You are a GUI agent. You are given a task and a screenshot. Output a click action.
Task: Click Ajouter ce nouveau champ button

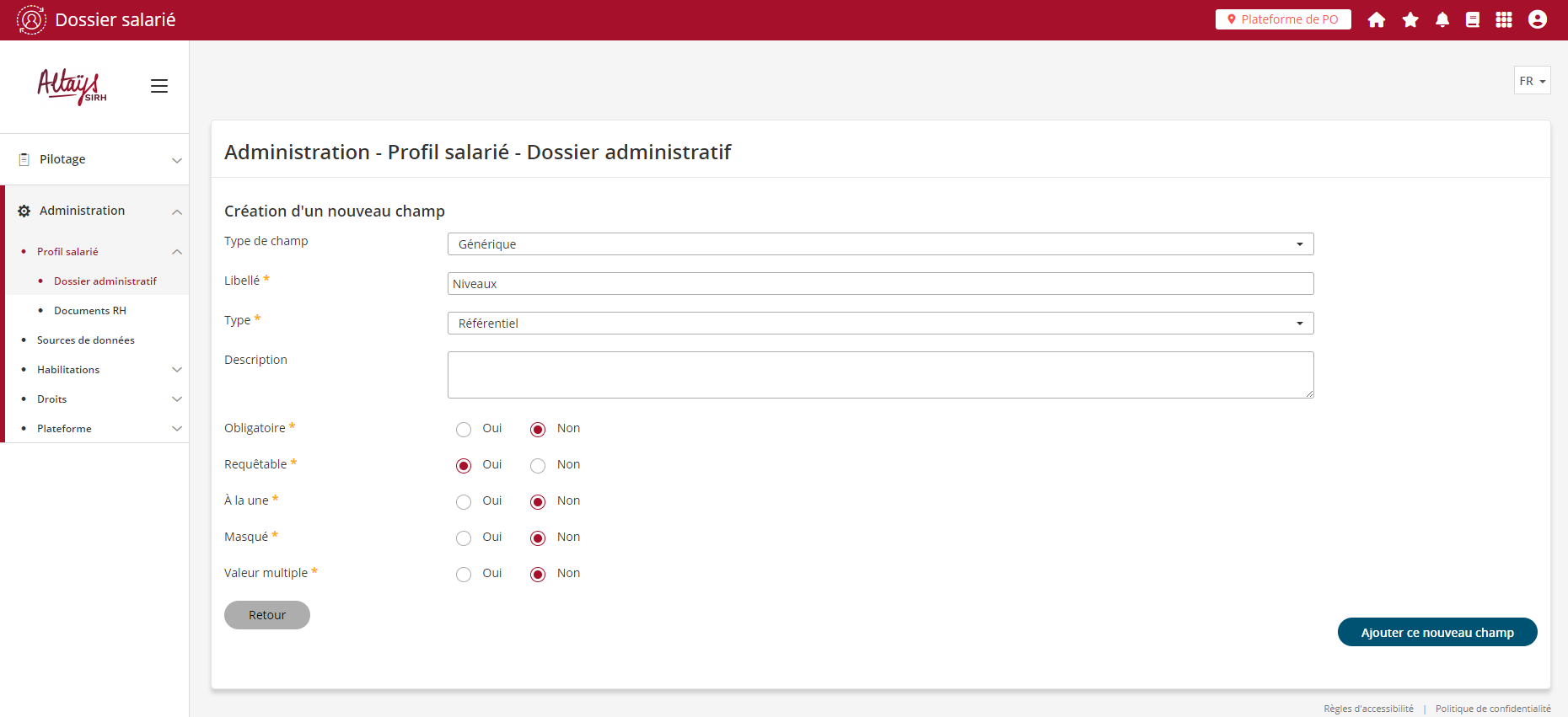click(x=1437, y=632)
